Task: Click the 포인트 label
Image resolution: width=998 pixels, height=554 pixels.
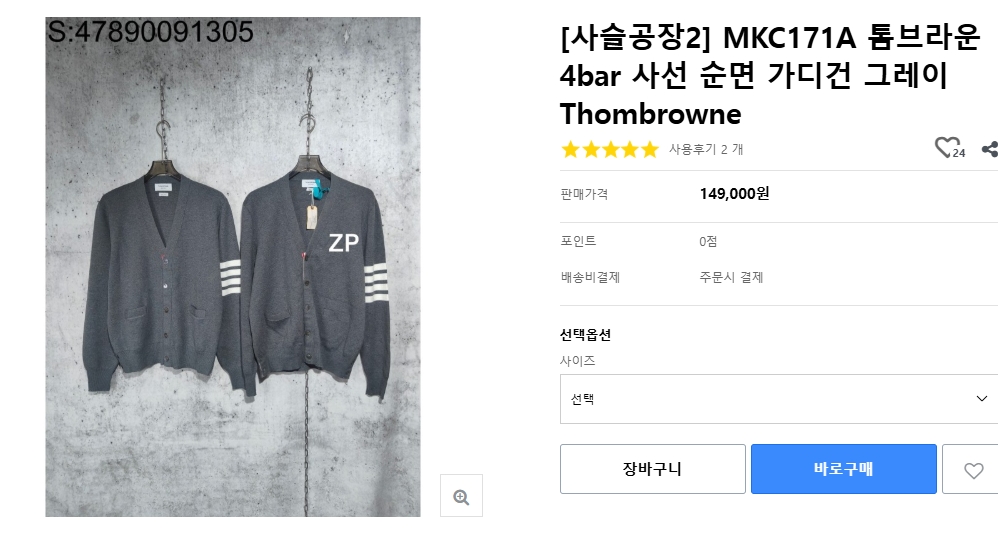Action: (578, 241)
